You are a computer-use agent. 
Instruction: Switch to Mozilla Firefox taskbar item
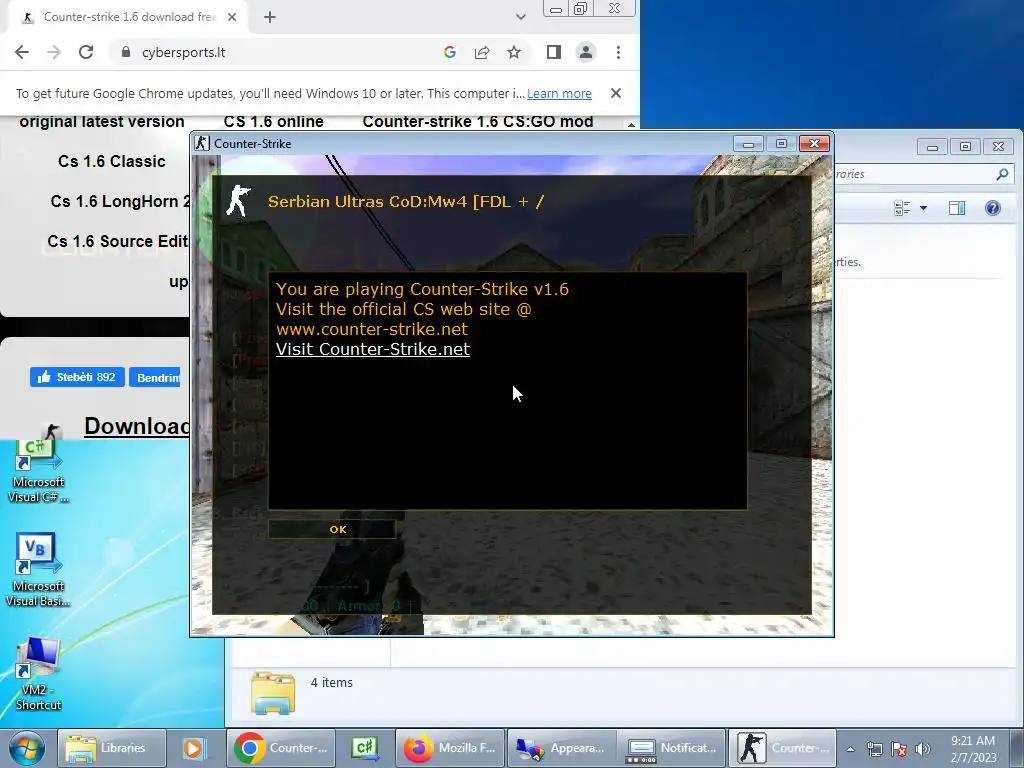[x=450, y=748]
